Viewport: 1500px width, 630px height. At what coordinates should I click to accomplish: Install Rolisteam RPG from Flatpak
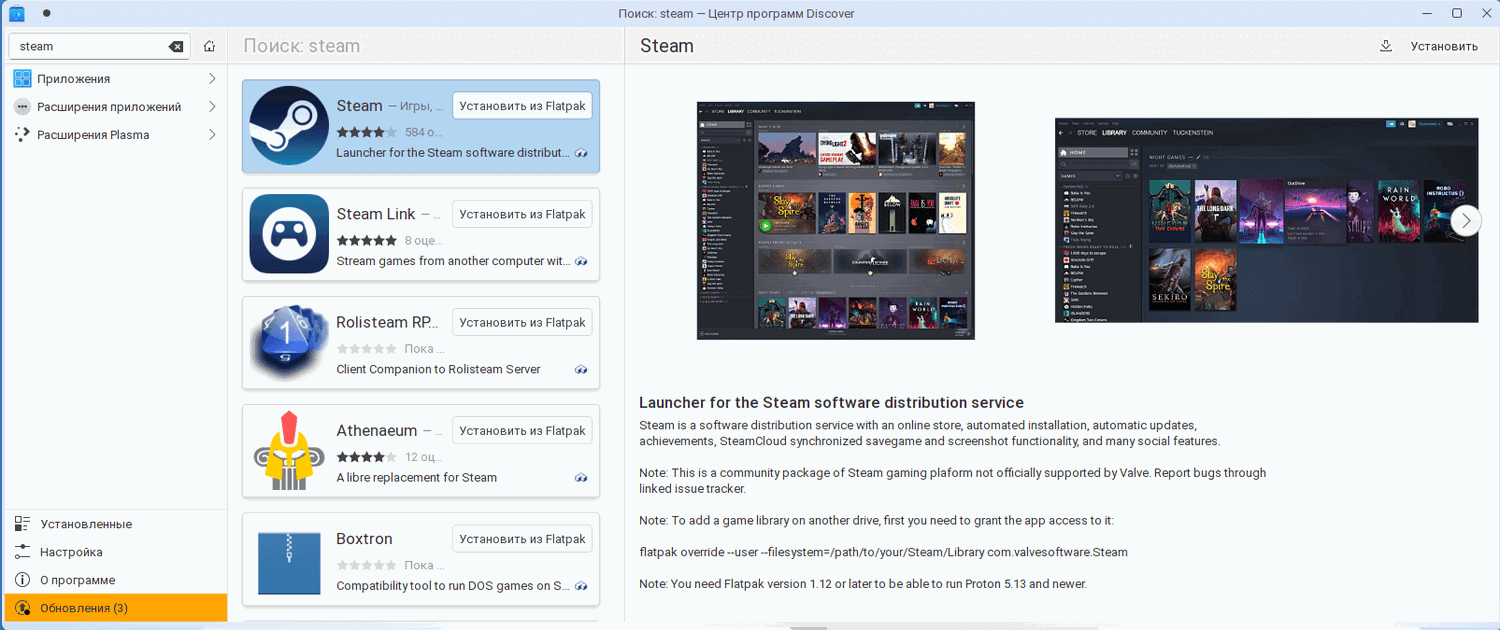click(x=522, y=322)
